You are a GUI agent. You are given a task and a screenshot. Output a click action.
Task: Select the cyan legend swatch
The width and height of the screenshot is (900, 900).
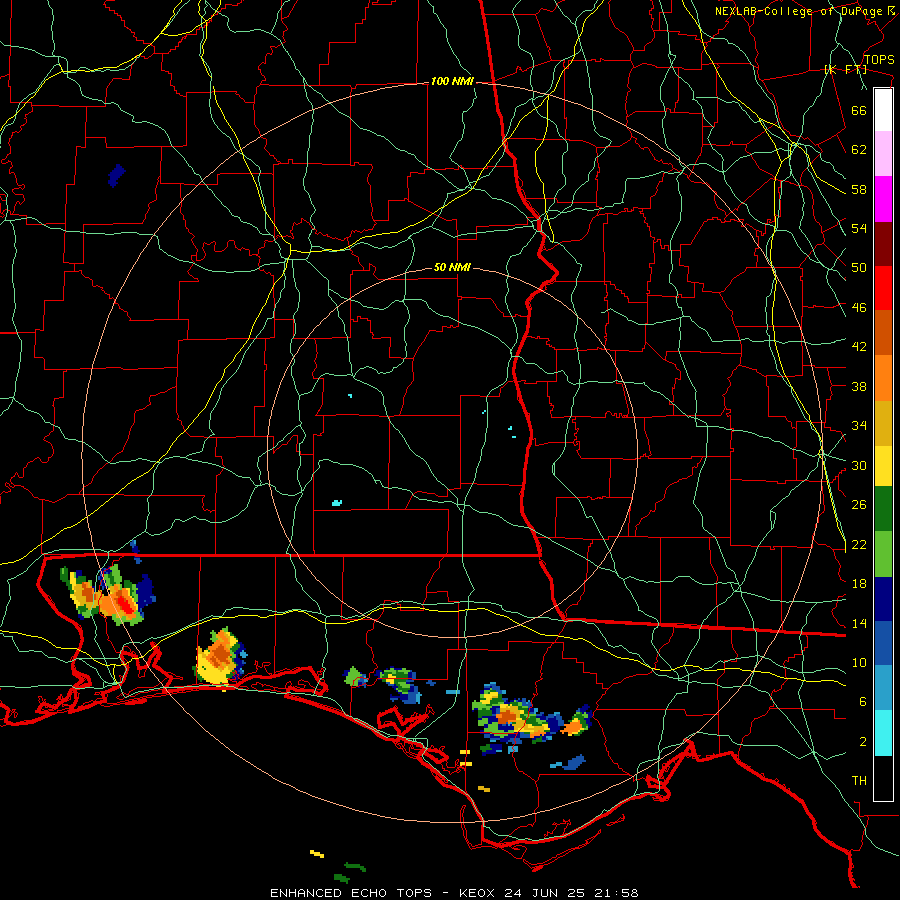pyautogui.click(x=883, y=733)
